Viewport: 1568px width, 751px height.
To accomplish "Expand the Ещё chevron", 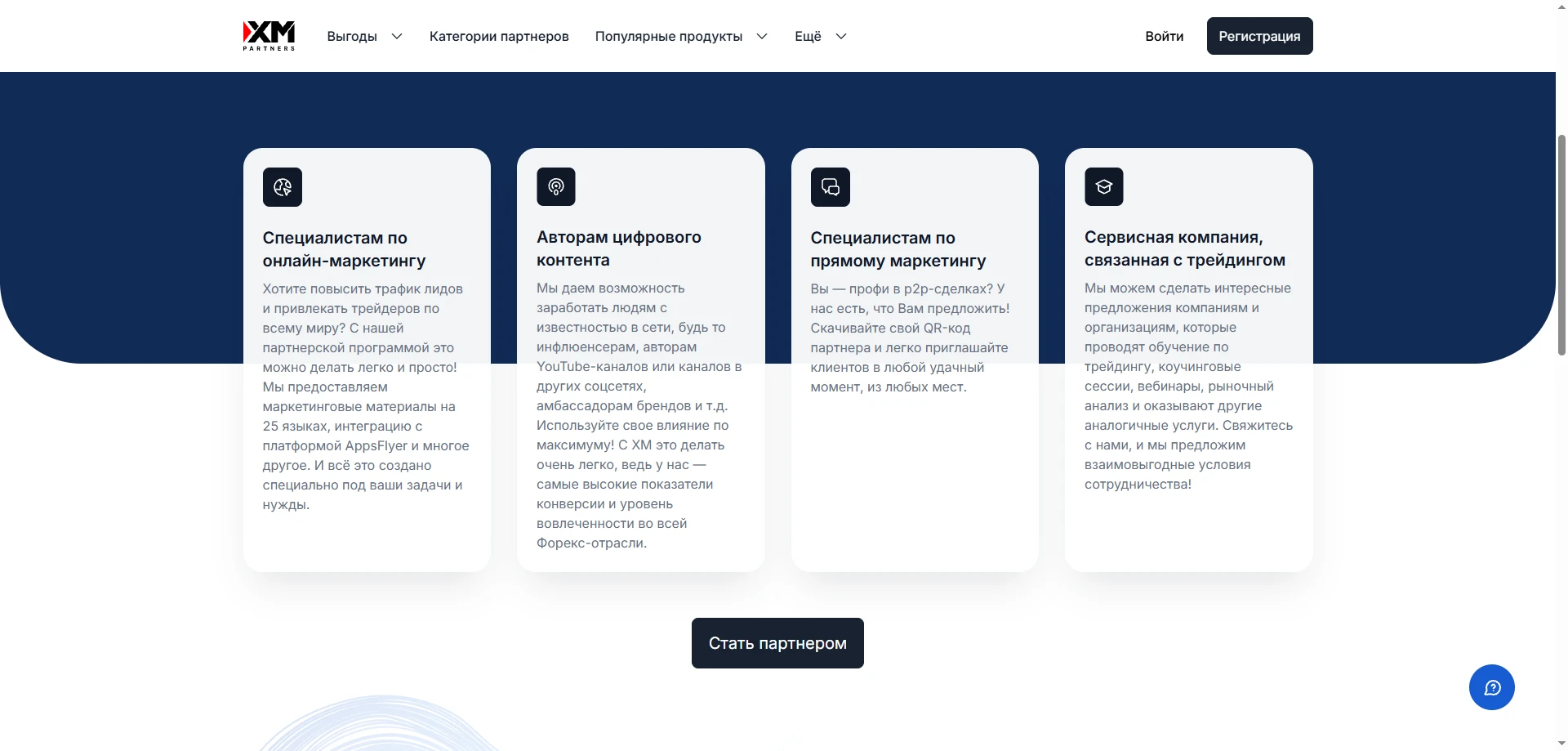I will pyautogui.click(x=841, y=36).
